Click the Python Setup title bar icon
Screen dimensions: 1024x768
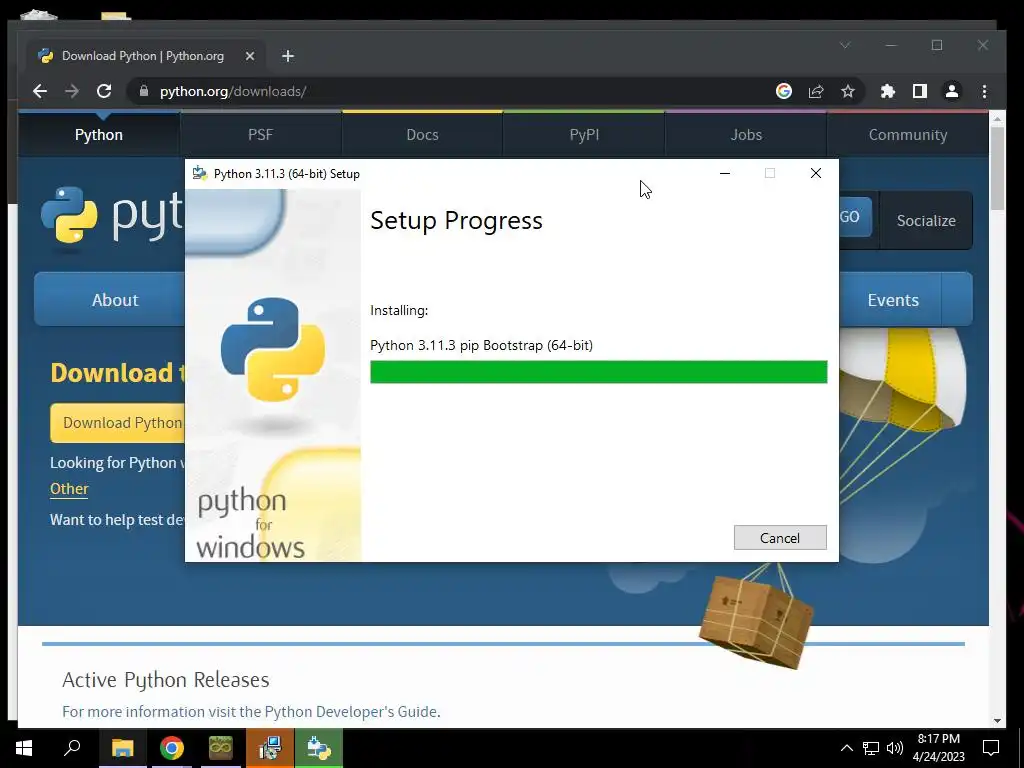199,174
